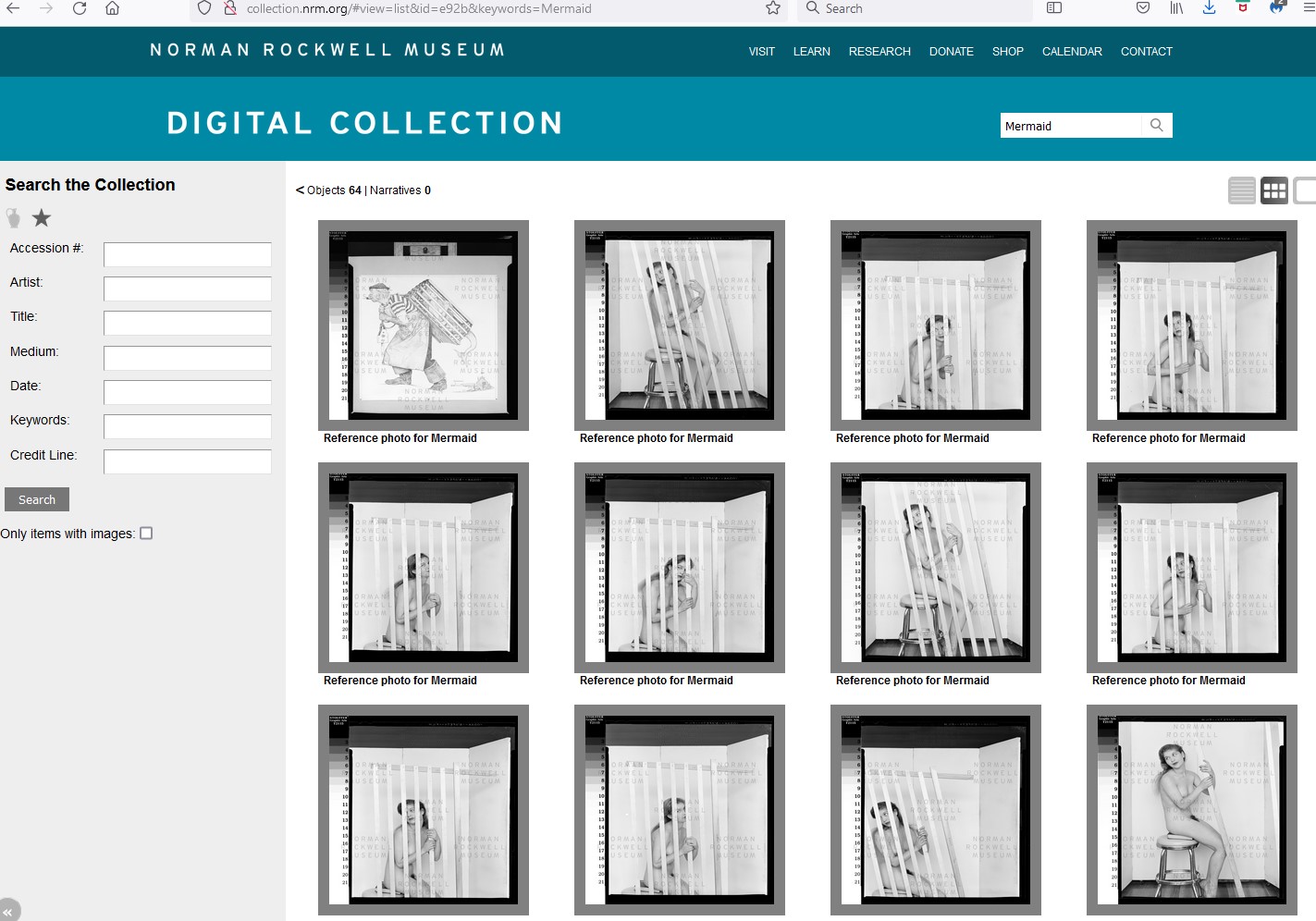Open the RESEARCH menu

[x=879, y=52]
